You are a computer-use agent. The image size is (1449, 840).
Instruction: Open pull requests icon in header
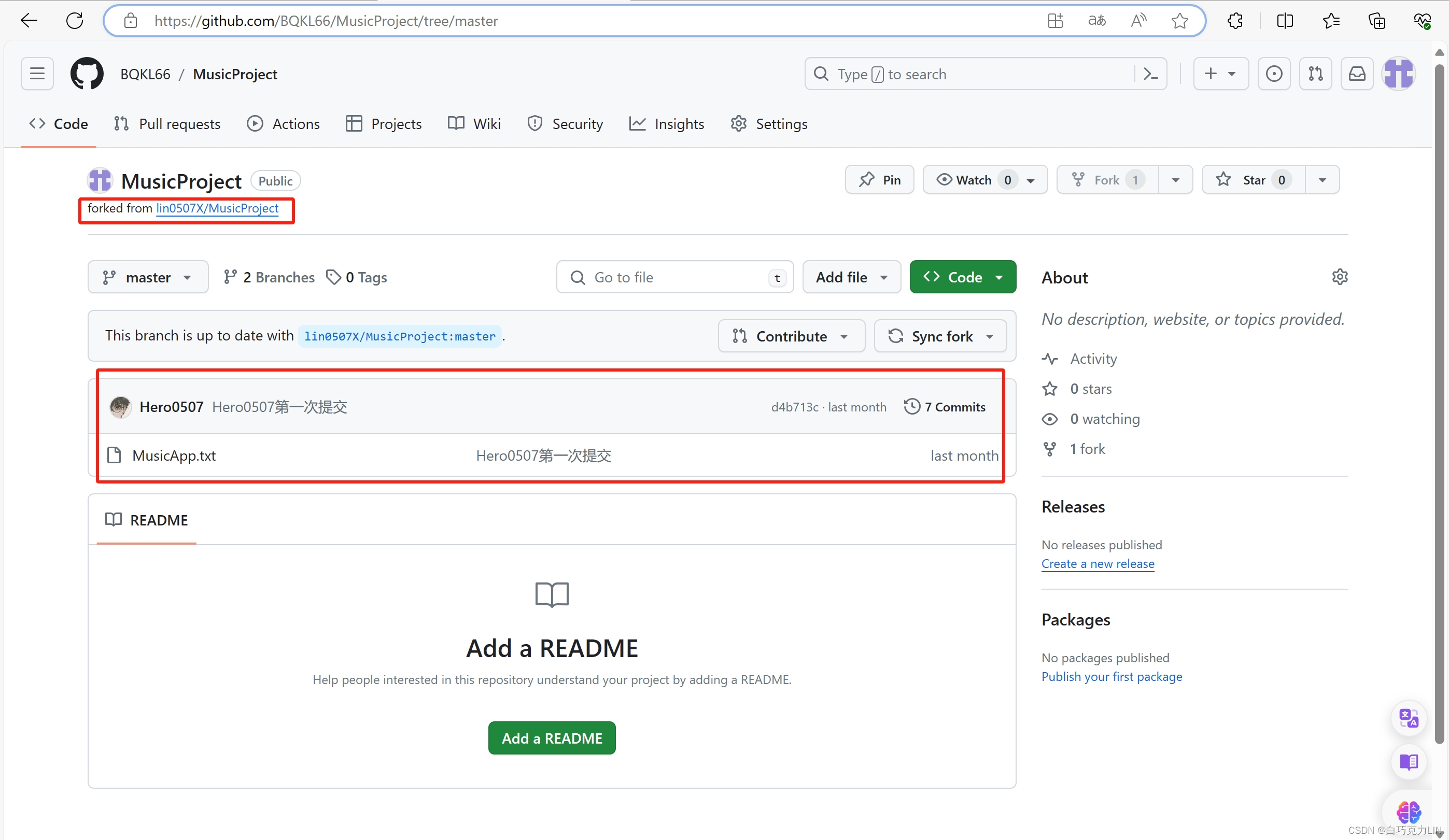pos(1315,74)
